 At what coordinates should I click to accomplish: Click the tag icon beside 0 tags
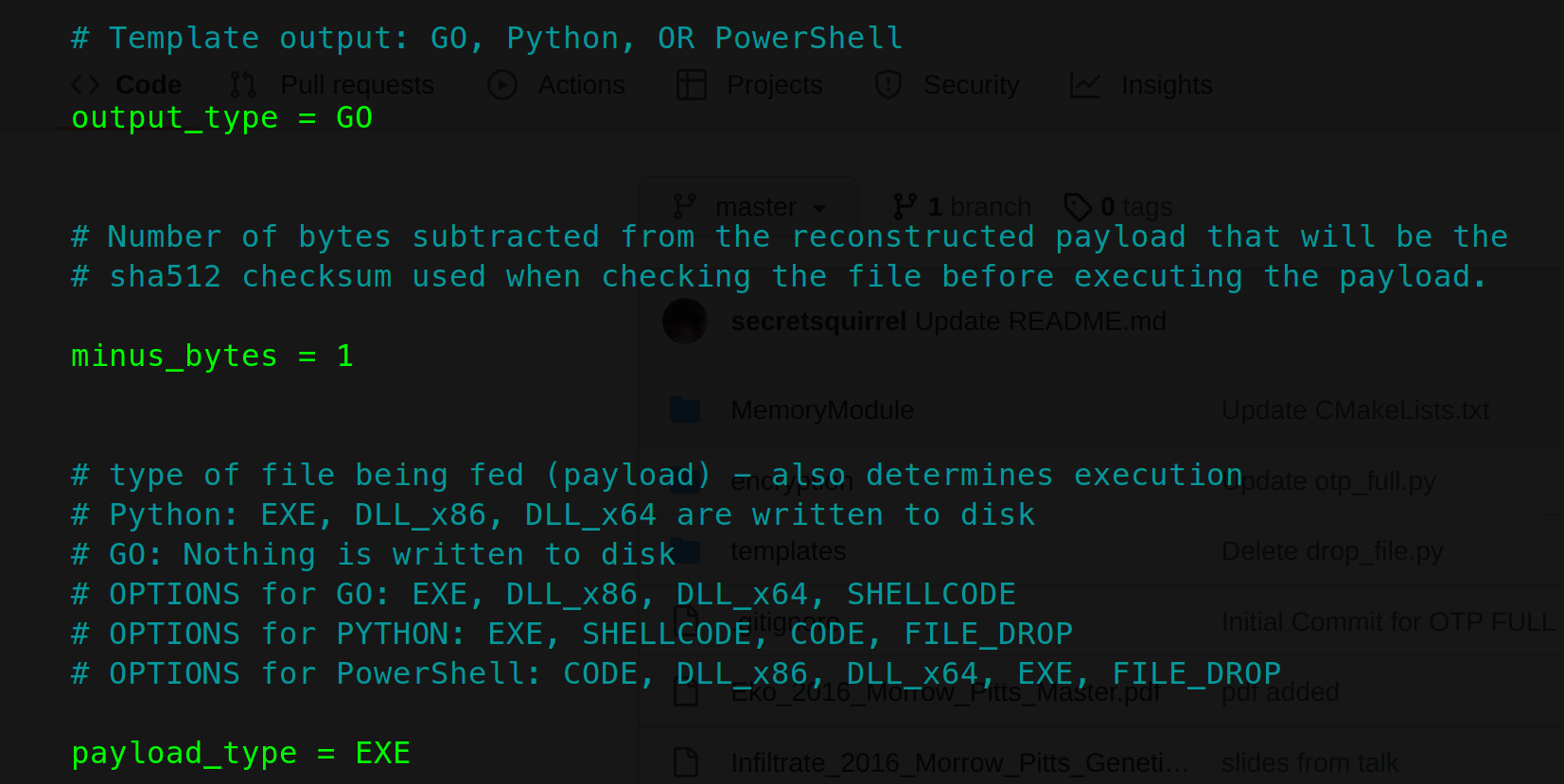(1078, 206)
